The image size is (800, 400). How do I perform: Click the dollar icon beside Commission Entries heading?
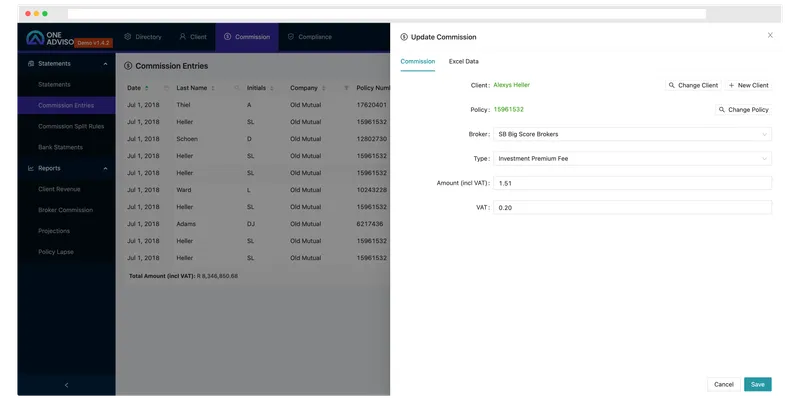[128, 66]
